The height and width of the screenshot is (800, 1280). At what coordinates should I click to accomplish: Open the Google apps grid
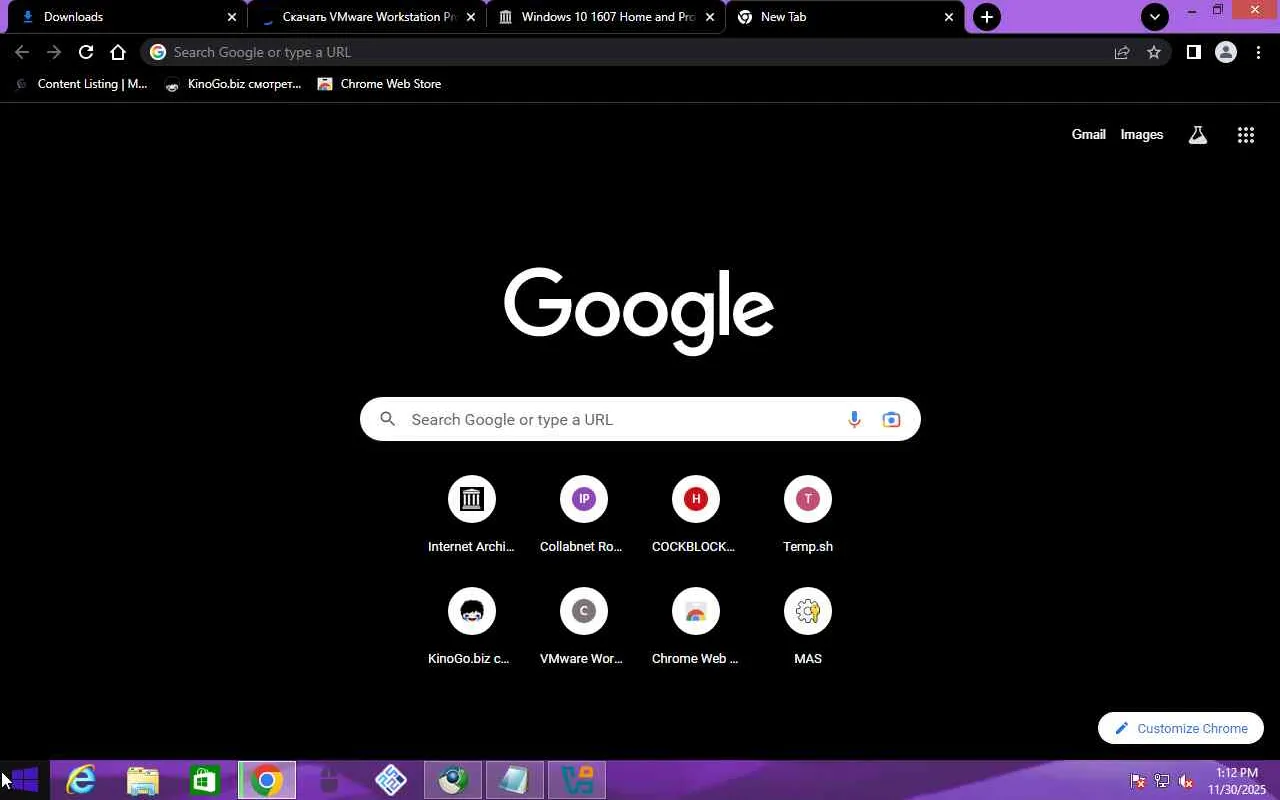pyautogui.click(x=1245, y=135)
